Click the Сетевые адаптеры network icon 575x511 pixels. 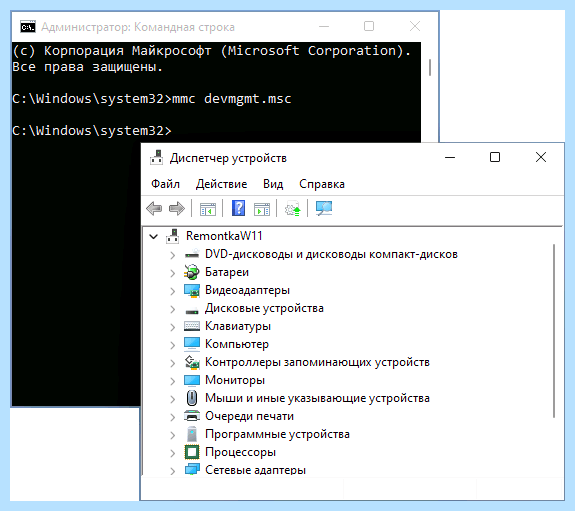point(192,469)
